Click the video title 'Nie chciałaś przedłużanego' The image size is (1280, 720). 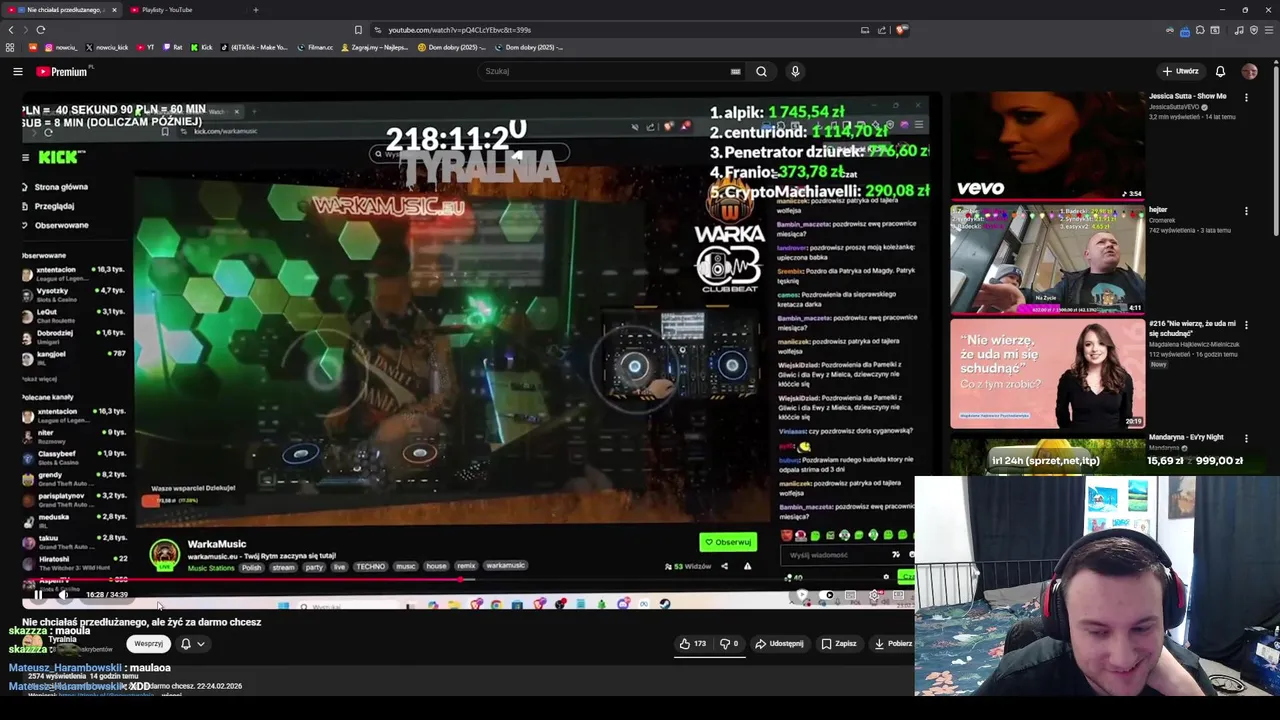(x=141, y=622)
